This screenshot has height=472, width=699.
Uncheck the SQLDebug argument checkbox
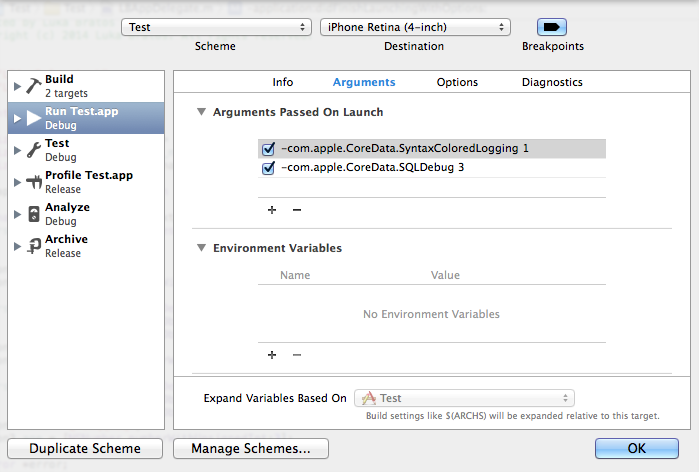click(x=268, y=168)
